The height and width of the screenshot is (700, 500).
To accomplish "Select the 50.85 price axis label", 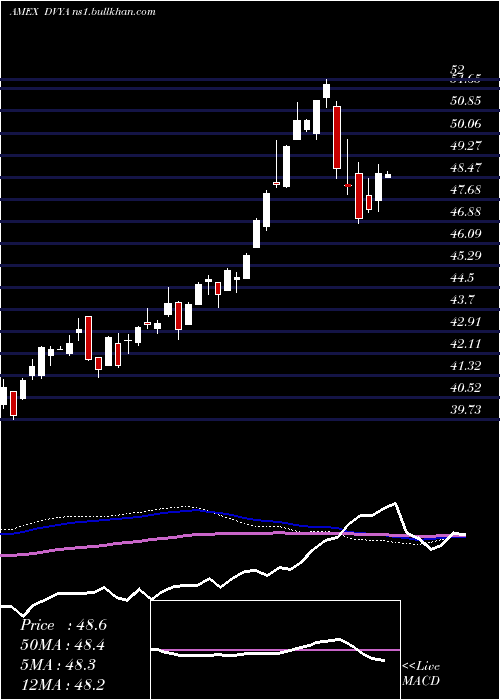I will tap(466, 101).
